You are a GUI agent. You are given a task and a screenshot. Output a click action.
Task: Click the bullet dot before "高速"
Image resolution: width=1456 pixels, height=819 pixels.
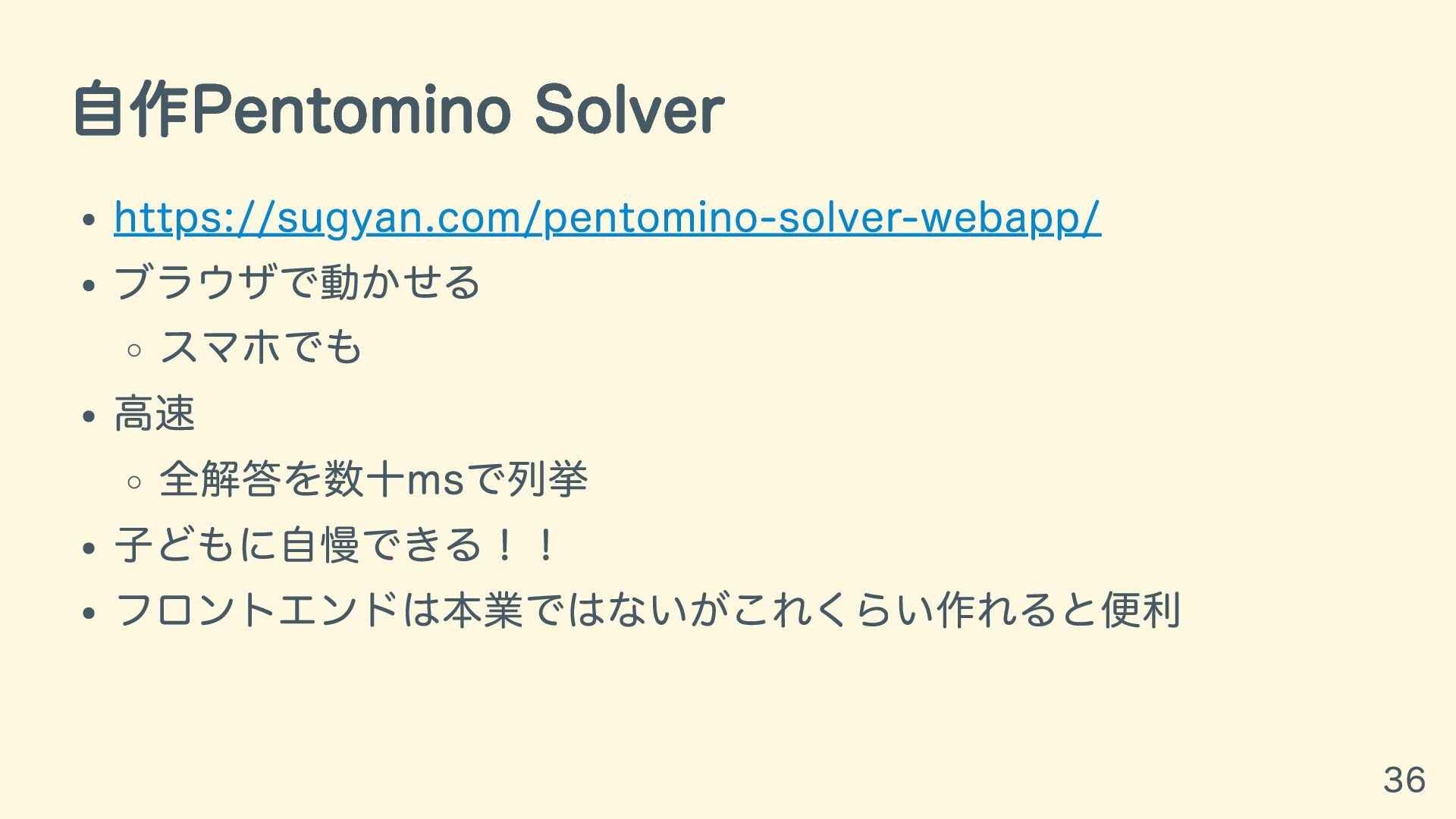pos(89,416)
